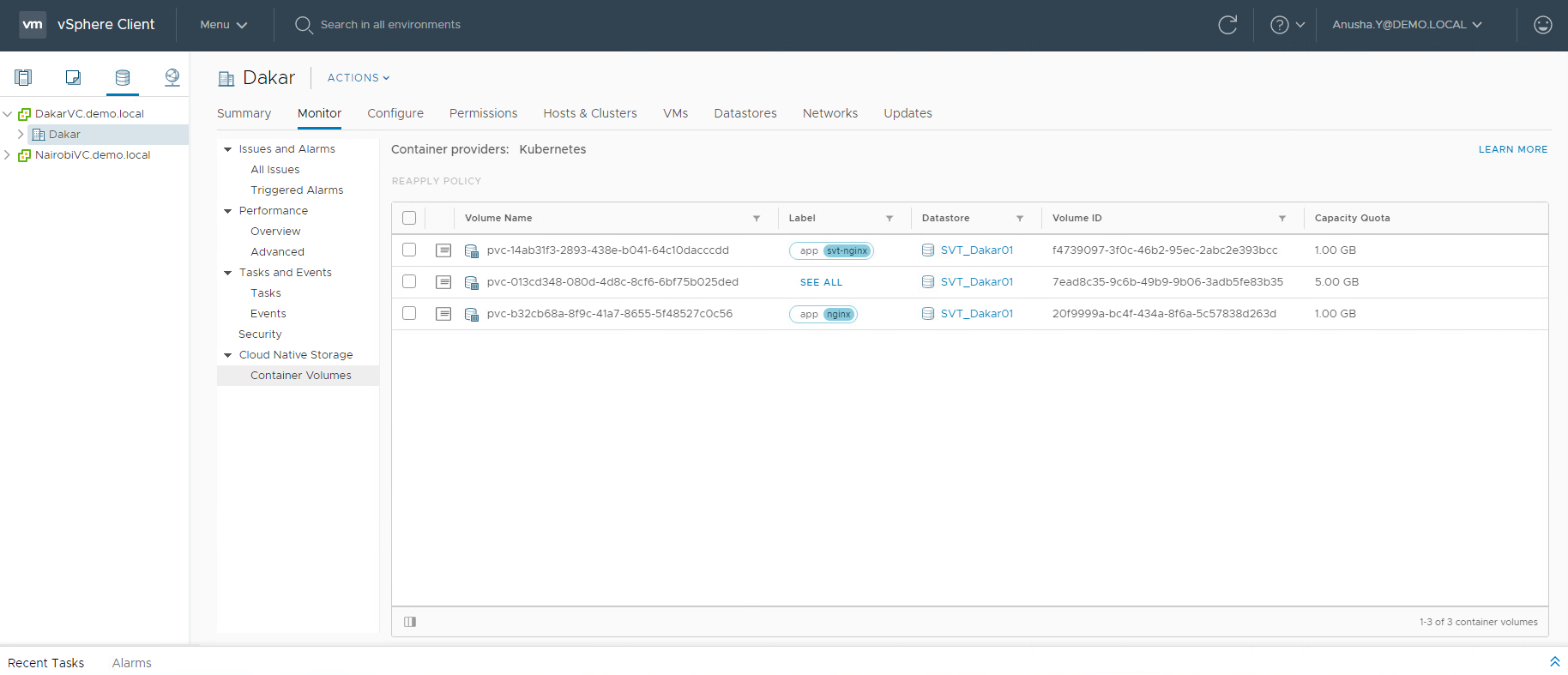The height and width of the screenshot is (675, 1568).
Task: Select All Issues in Monitor menu
Action: pyautogui.click(x=275, y=170)
